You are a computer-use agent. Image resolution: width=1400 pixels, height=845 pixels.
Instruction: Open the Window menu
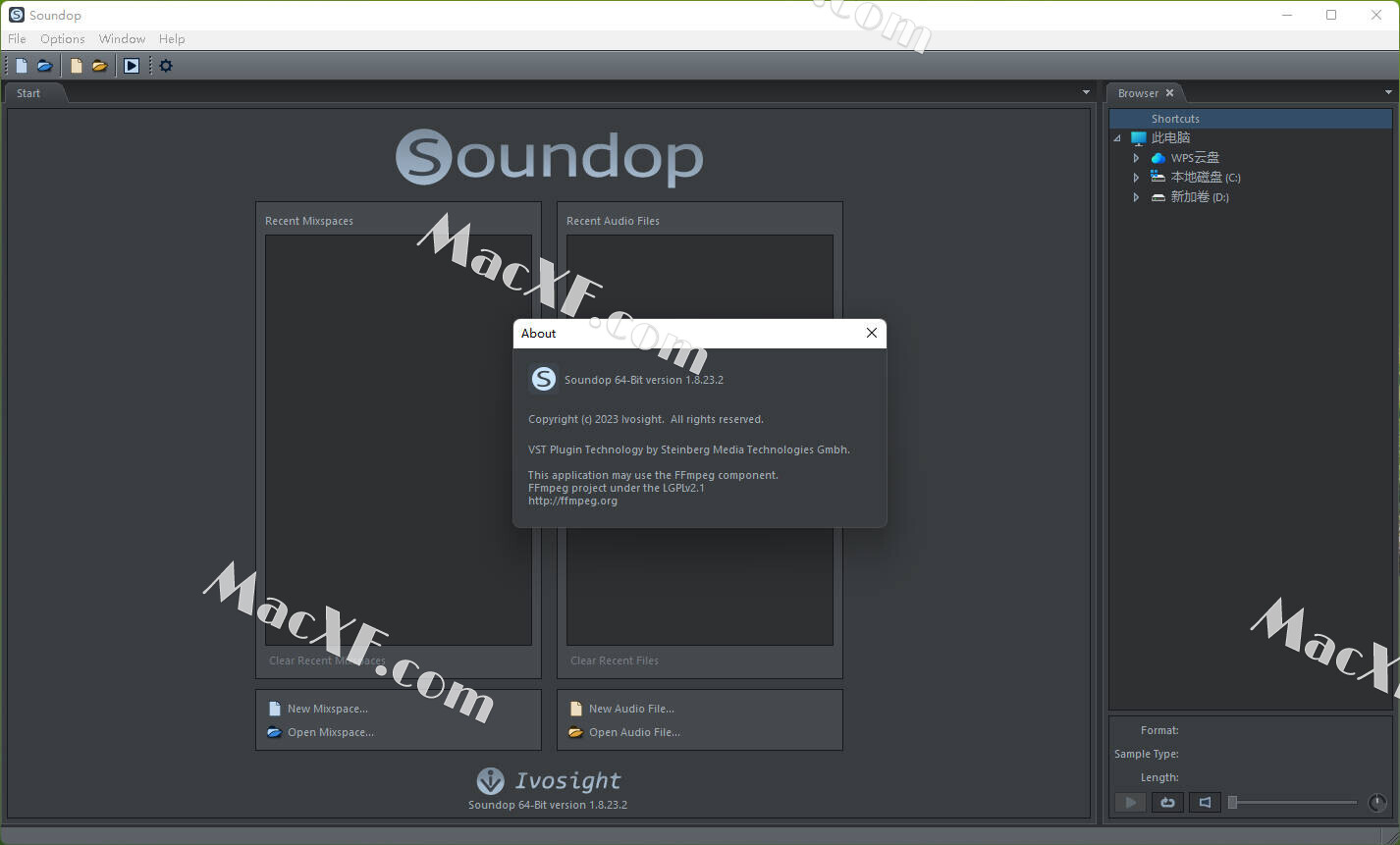coord(122,39)
